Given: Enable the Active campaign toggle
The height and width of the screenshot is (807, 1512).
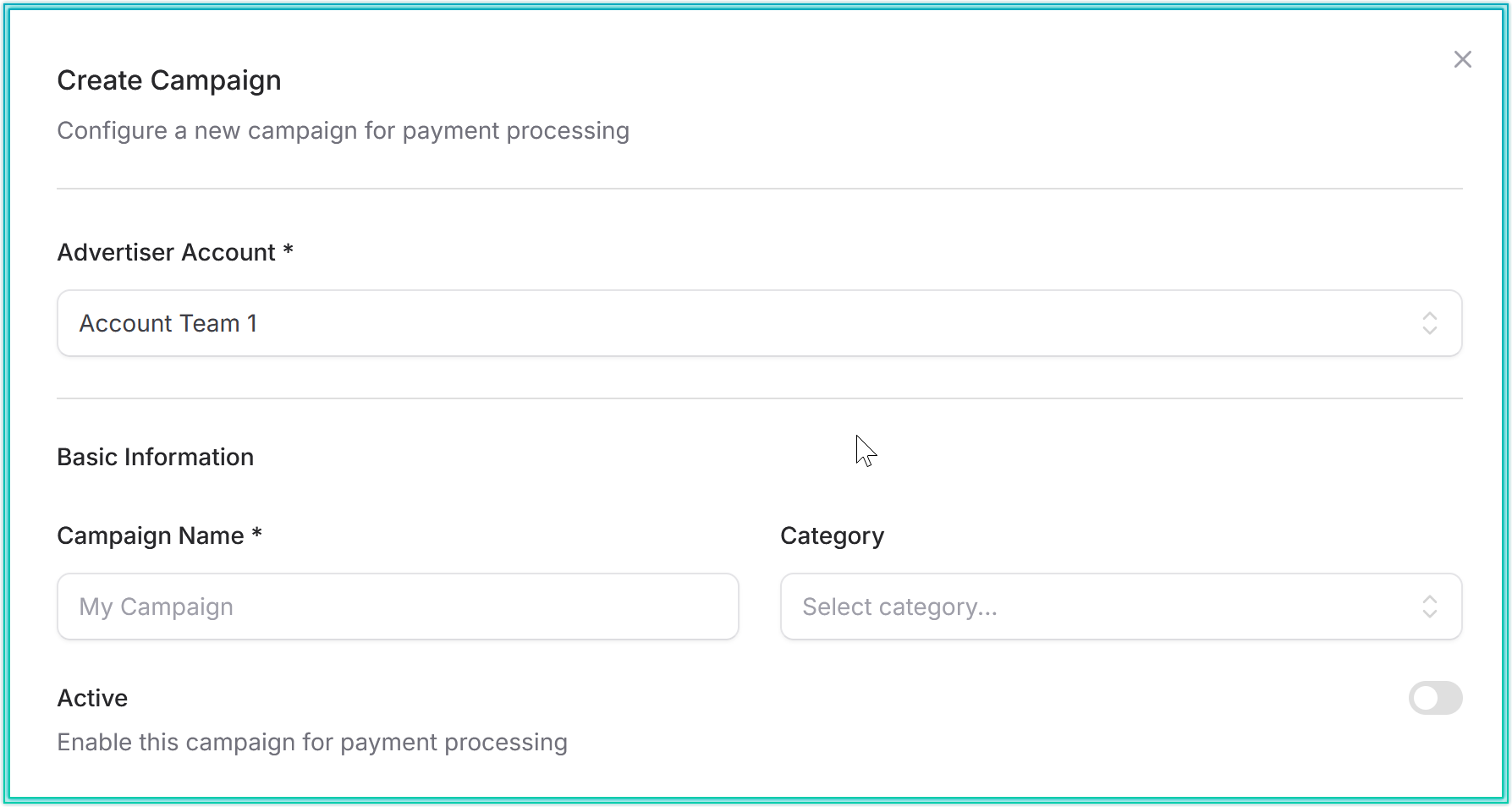Looking at the screenshot, I should 1435,698.
